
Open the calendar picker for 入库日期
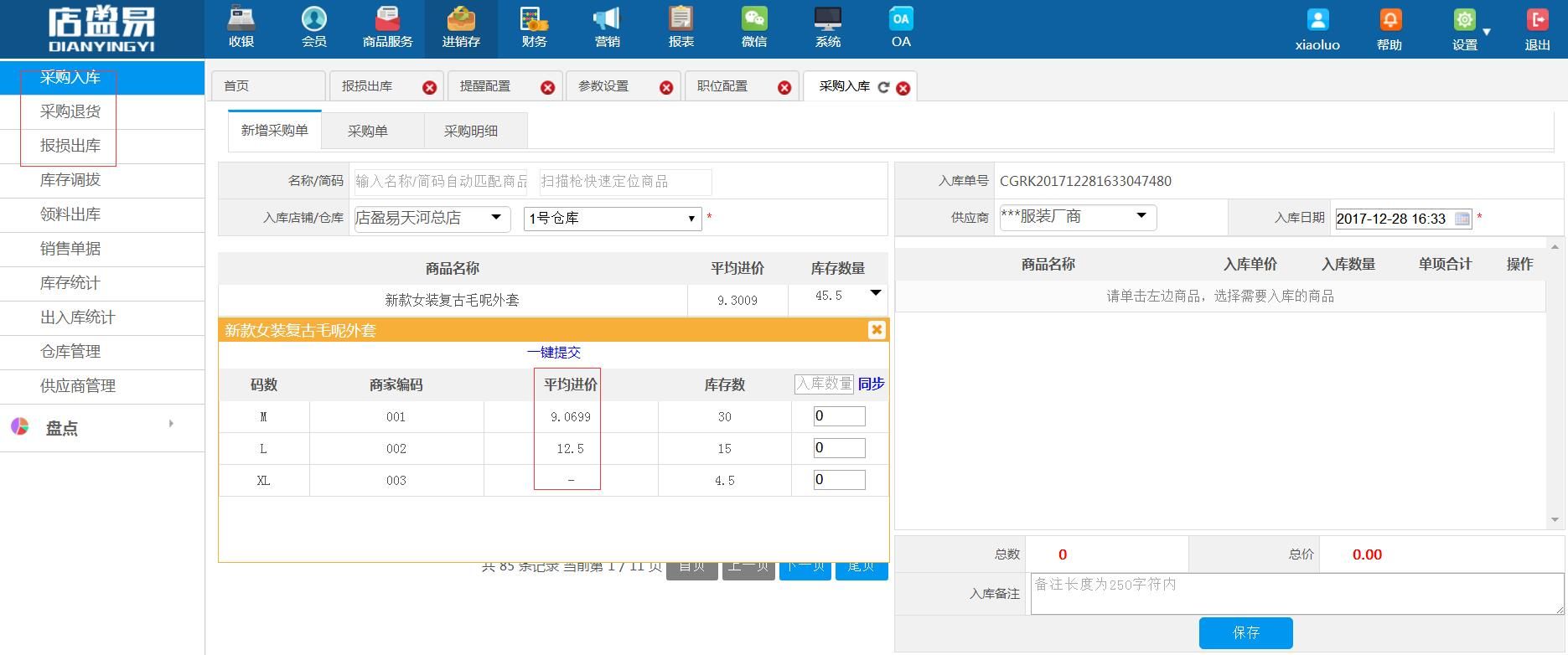[1462, 219]
